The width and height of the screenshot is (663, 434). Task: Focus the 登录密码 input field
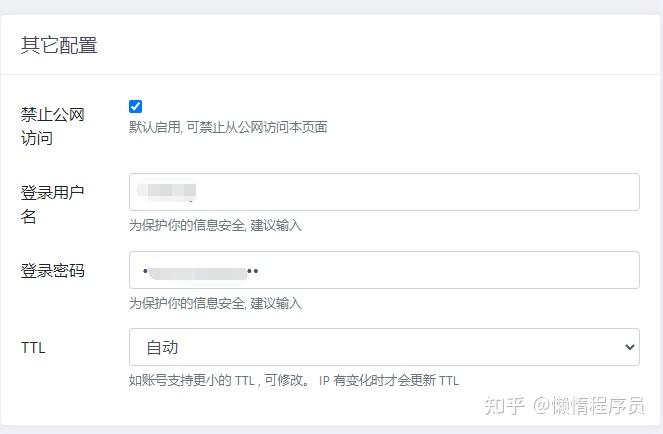click(400, 270)
